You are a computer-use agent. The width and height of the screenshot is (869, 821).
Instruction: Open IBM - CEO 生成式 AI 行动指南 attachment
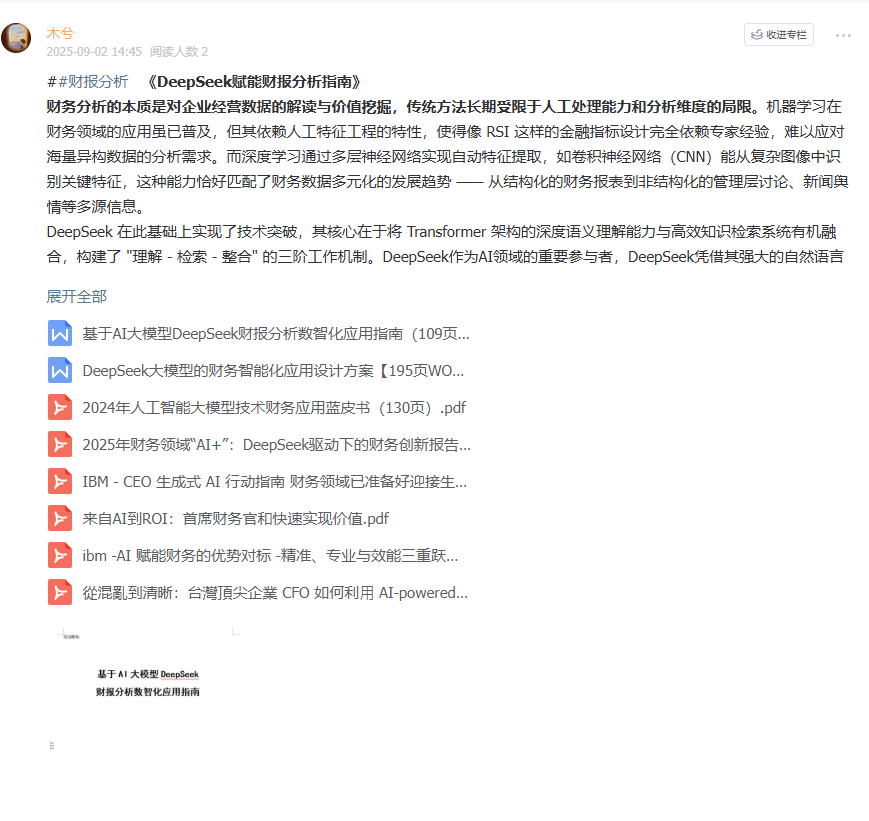pos(274,482)
